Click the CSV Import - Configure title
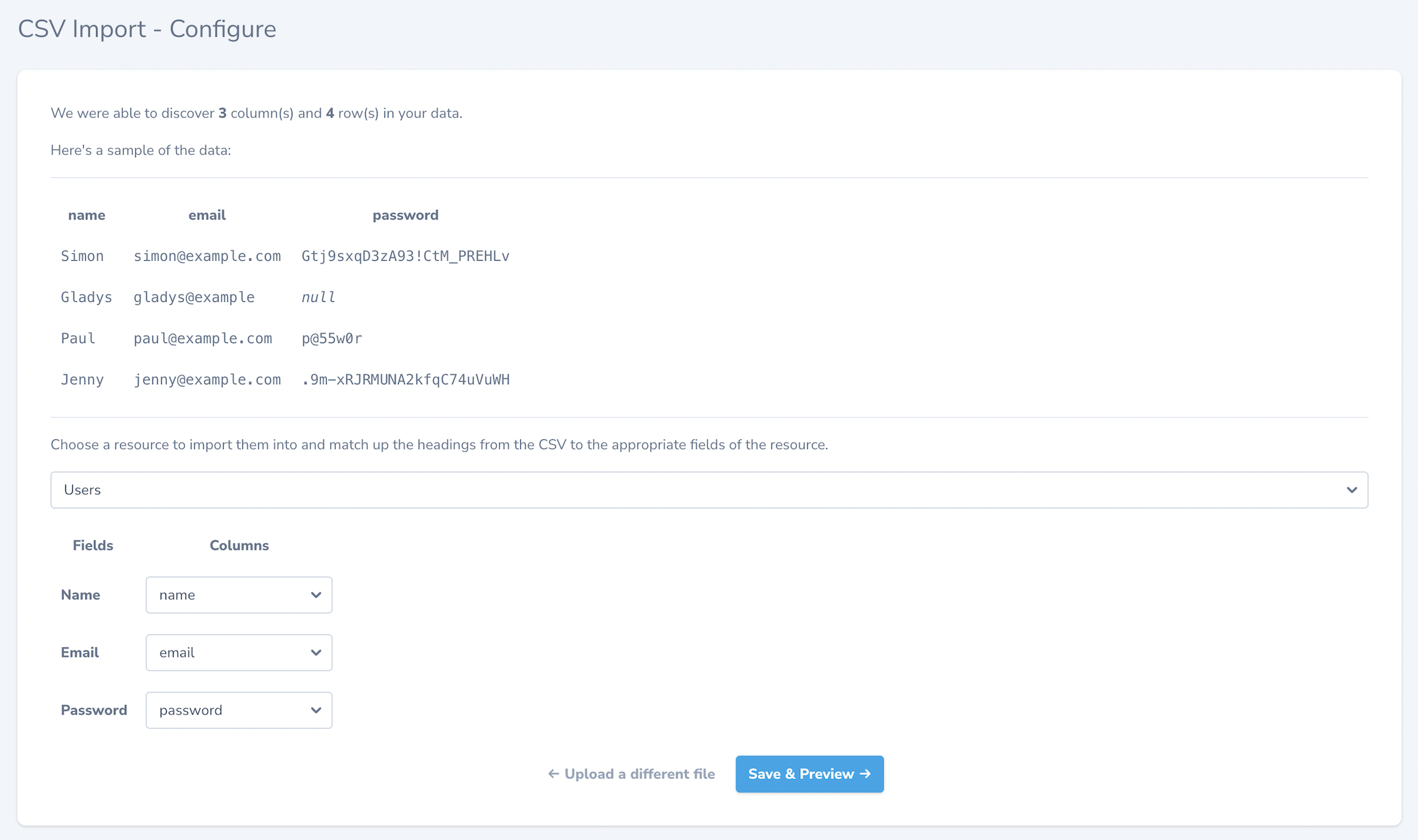 click(147, 29)
